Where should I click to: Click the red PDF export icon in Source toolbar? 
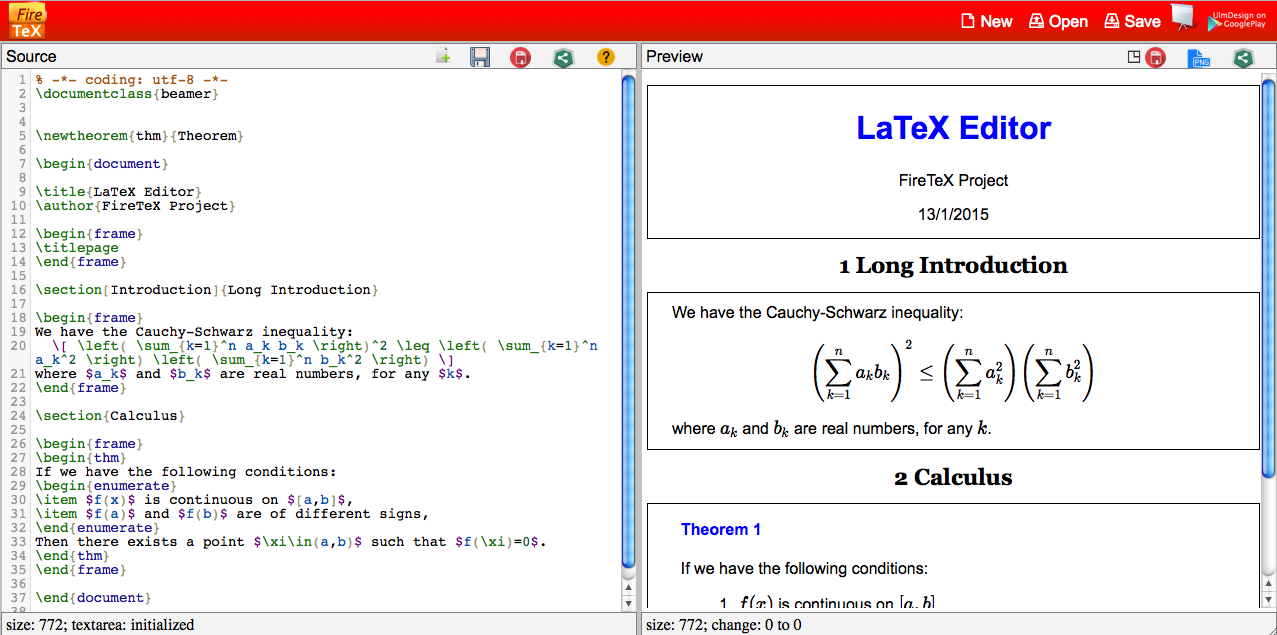(x=520, y=57)
